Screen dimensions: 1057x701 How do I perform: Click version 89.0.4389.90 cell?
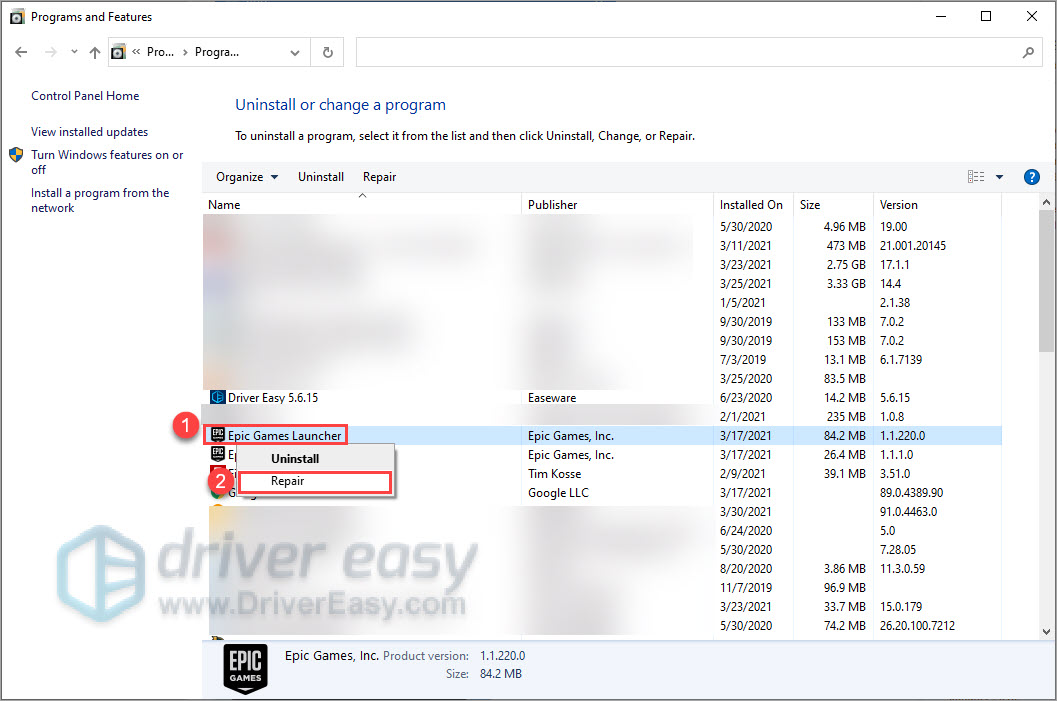pos(911,493)
